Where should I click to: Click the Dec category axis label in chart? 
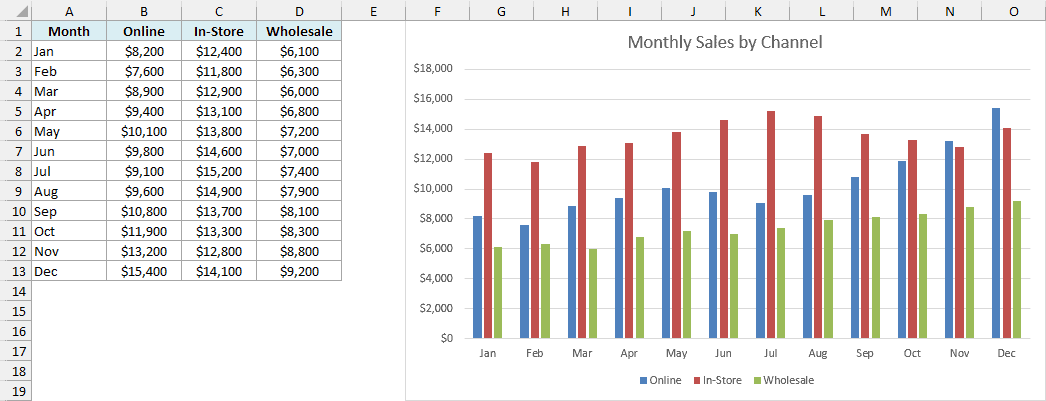pyautogui.click(x=1007, y=354)
